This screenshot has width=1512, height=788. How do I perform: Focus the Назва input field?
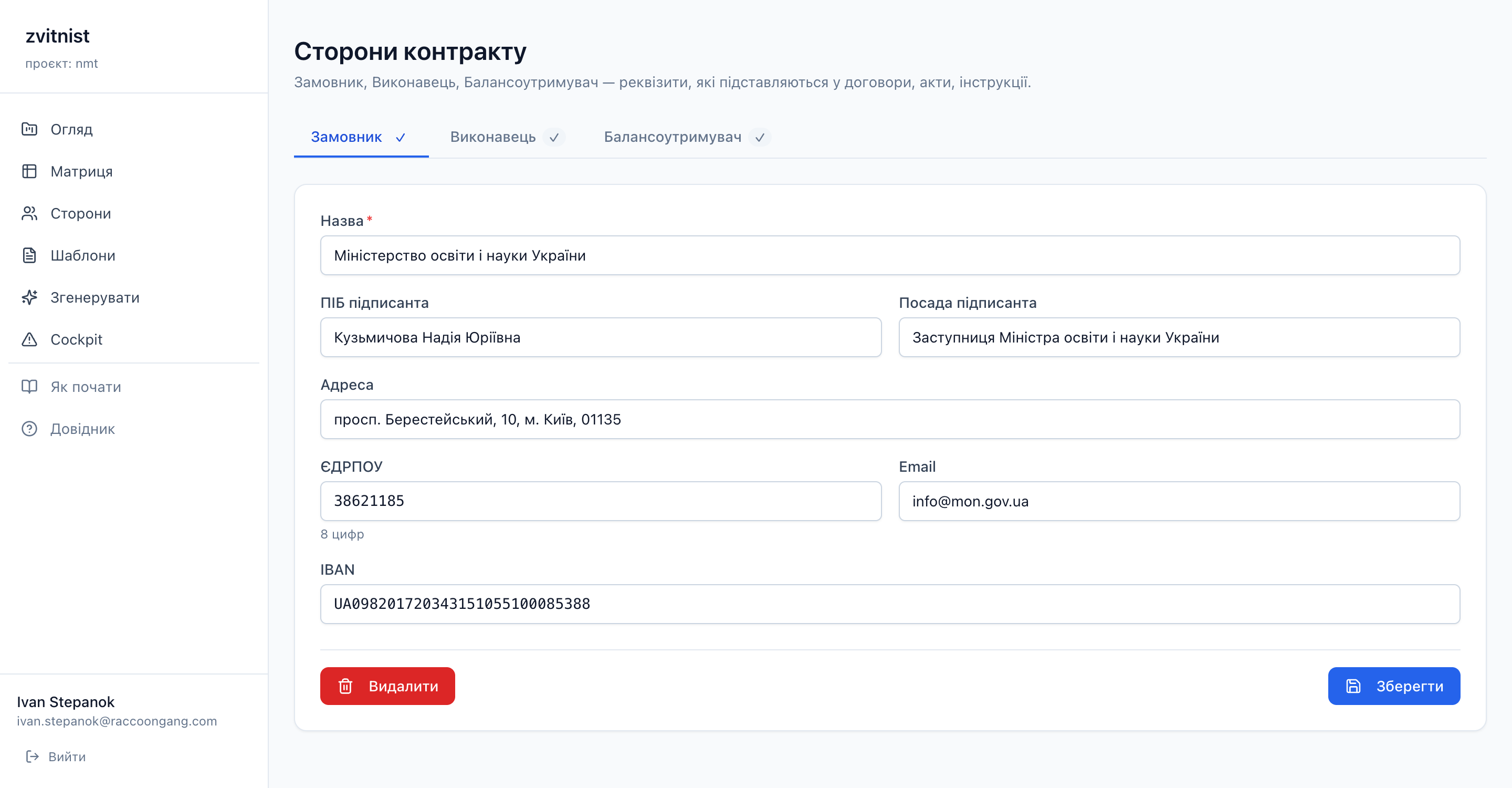point(890,255)
